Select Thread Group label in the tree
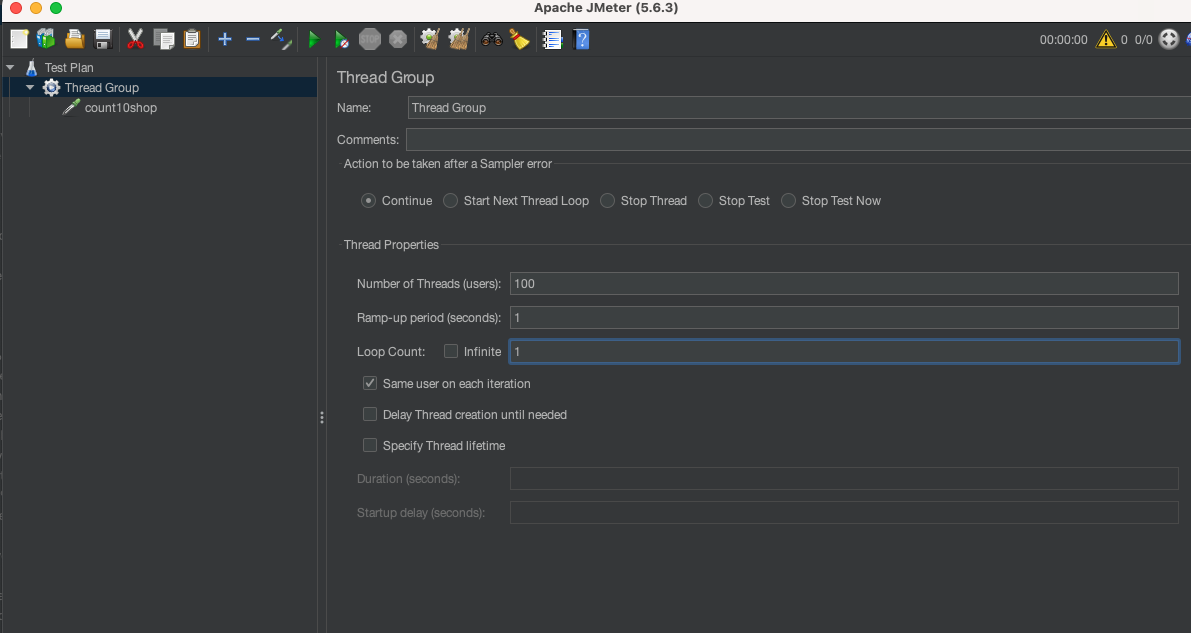This screenshot has width=1191, height=633. click(102, 87)
